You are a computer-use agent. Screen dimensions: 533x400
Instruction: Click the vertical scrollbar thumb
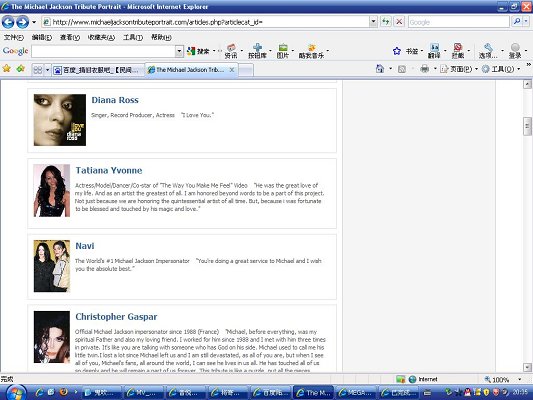tap(527, 126)
